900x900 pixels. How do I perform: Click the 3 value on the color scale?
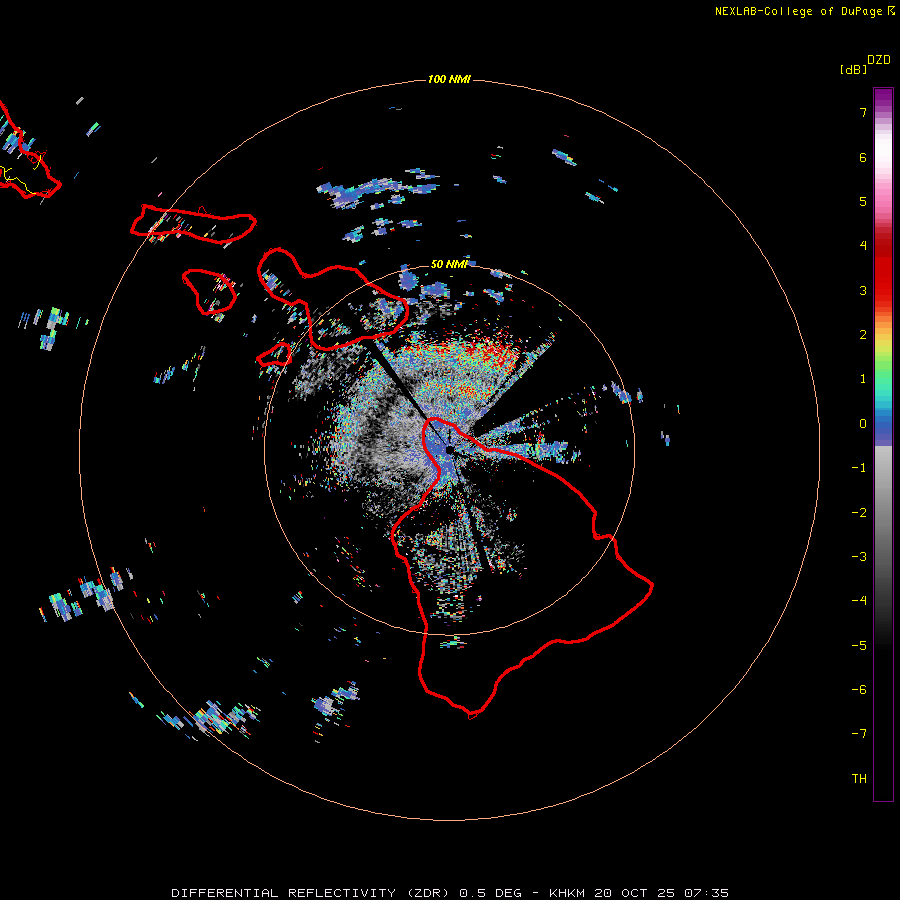pyautogui.click(x=863, y=290)
